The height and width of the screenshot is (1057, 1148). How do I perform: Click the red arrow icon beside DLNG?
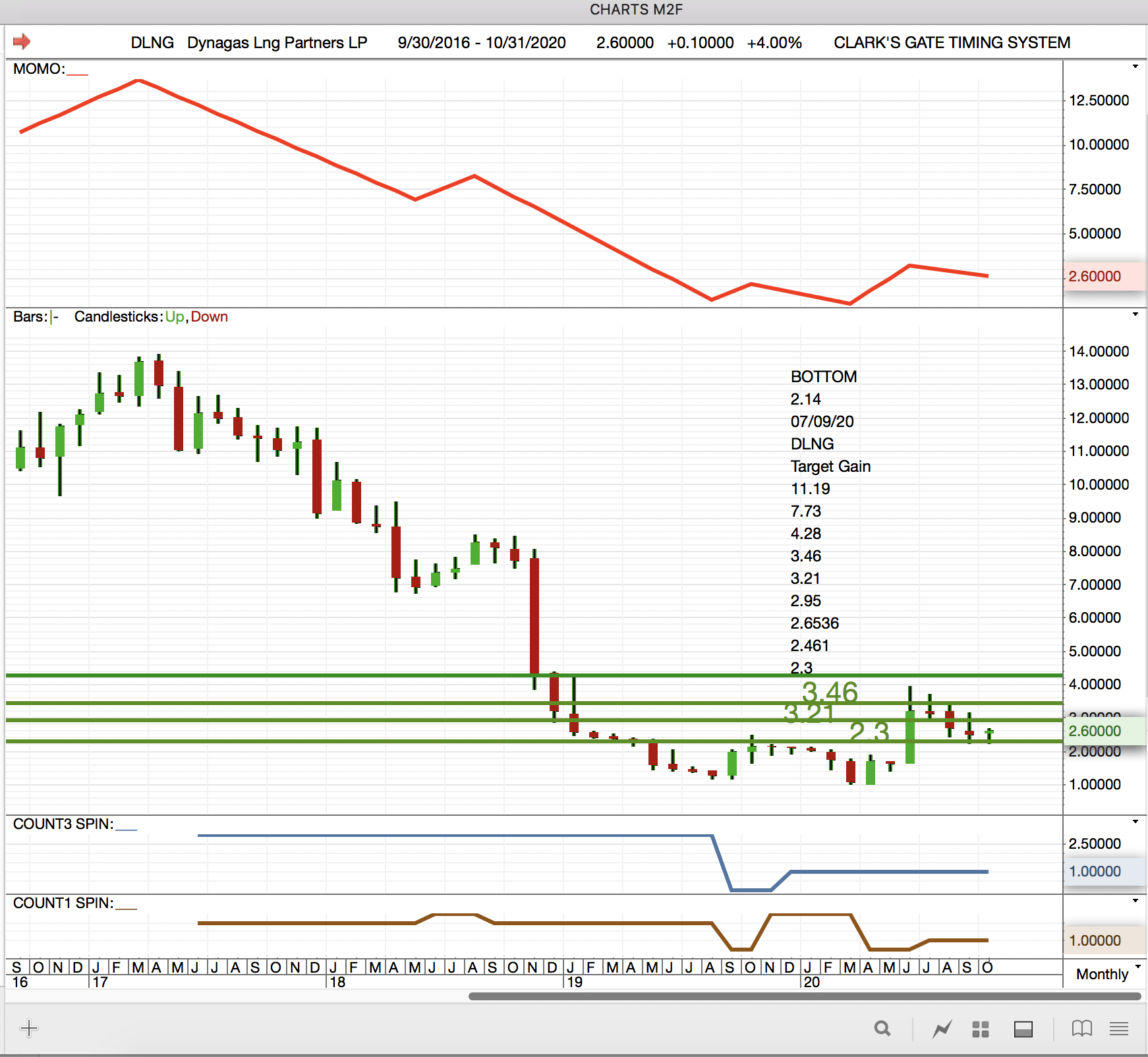coord(22,42)
